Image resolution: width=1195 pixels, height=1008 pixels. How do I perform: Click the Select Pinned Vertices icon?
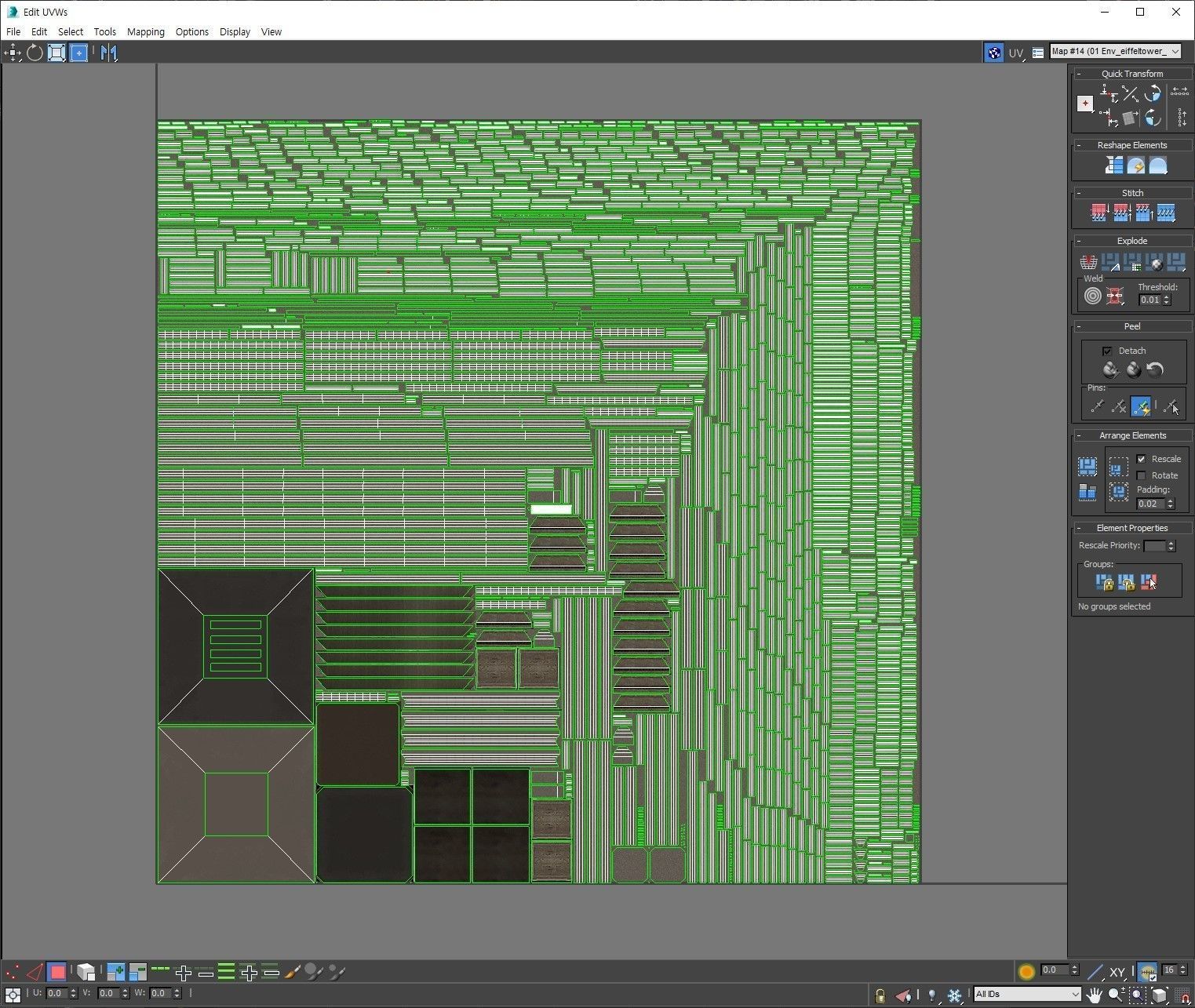1170,406
